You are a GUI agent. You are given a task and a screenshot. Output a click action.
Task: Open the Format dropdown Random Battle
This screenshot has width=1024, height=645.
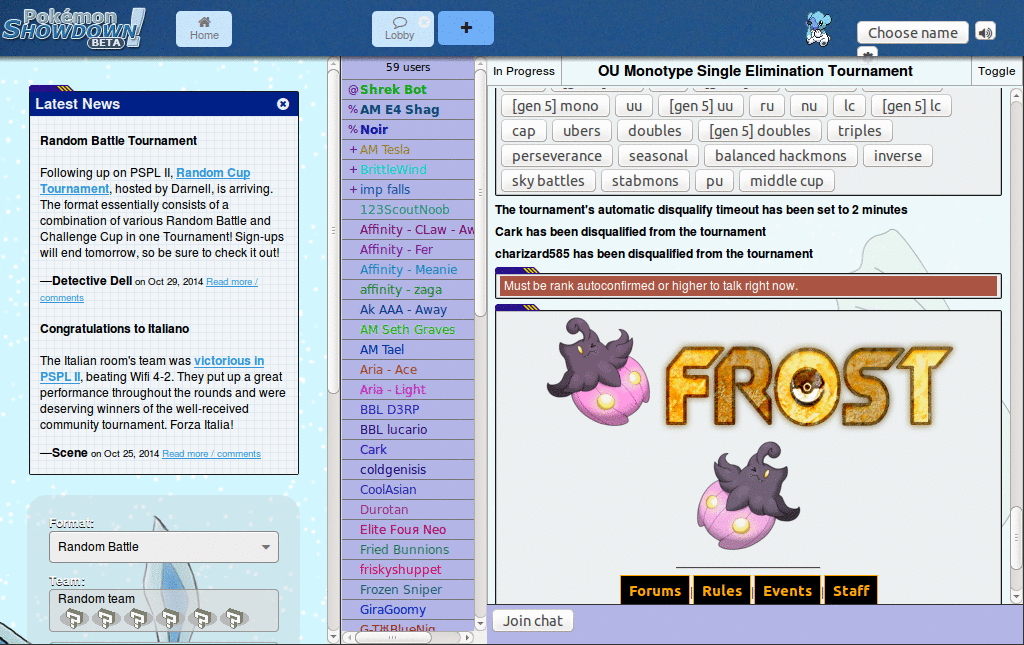[164, 547]
